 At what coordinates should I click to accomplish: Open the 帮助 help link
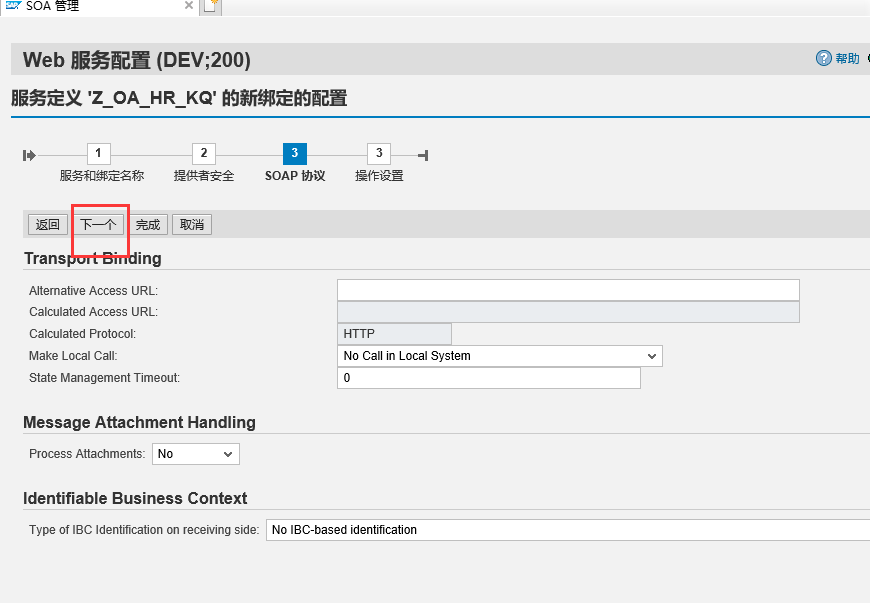[847, 58]
